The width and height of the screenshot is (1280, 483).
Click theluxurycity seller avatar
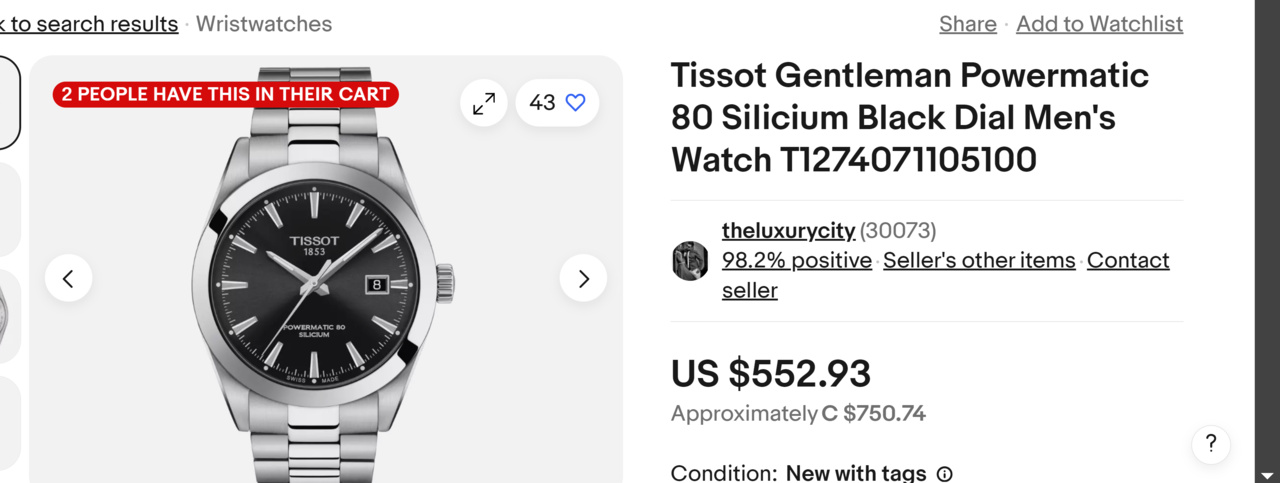point(690,261)
